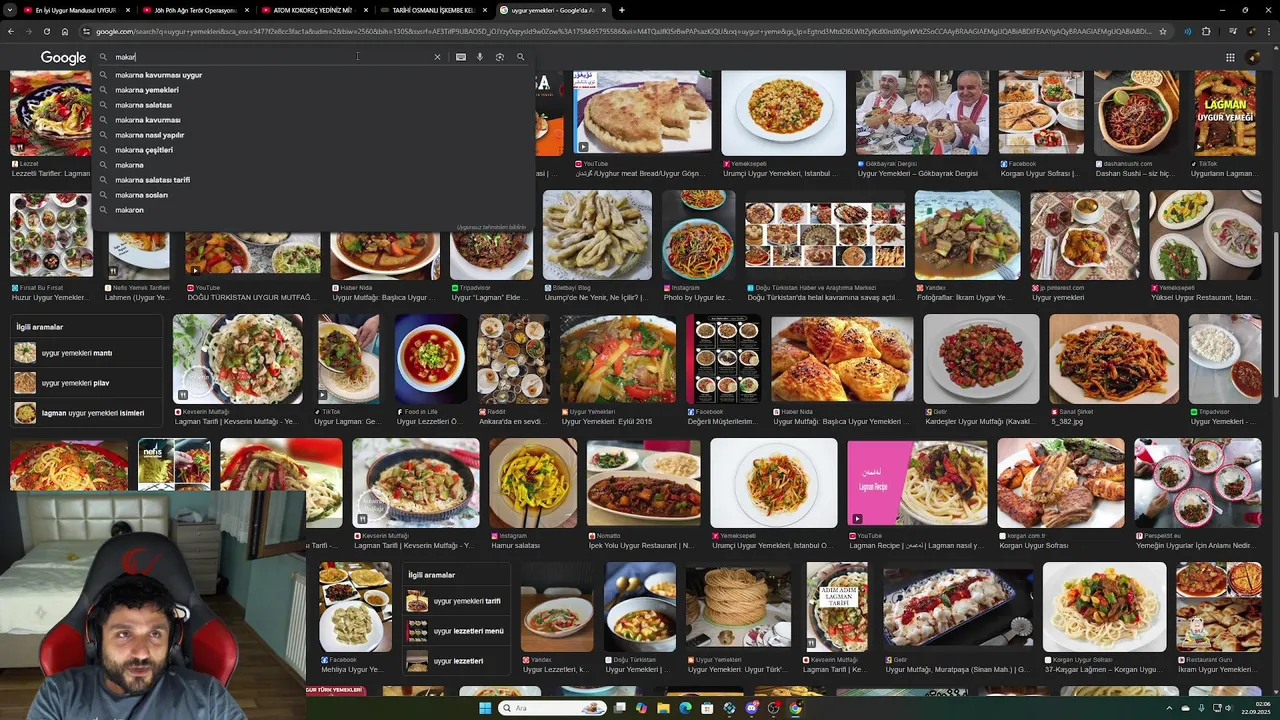Screen dimensions: 1280x720
Task: Click inside the Google search input field
Action: coord(270,57)
